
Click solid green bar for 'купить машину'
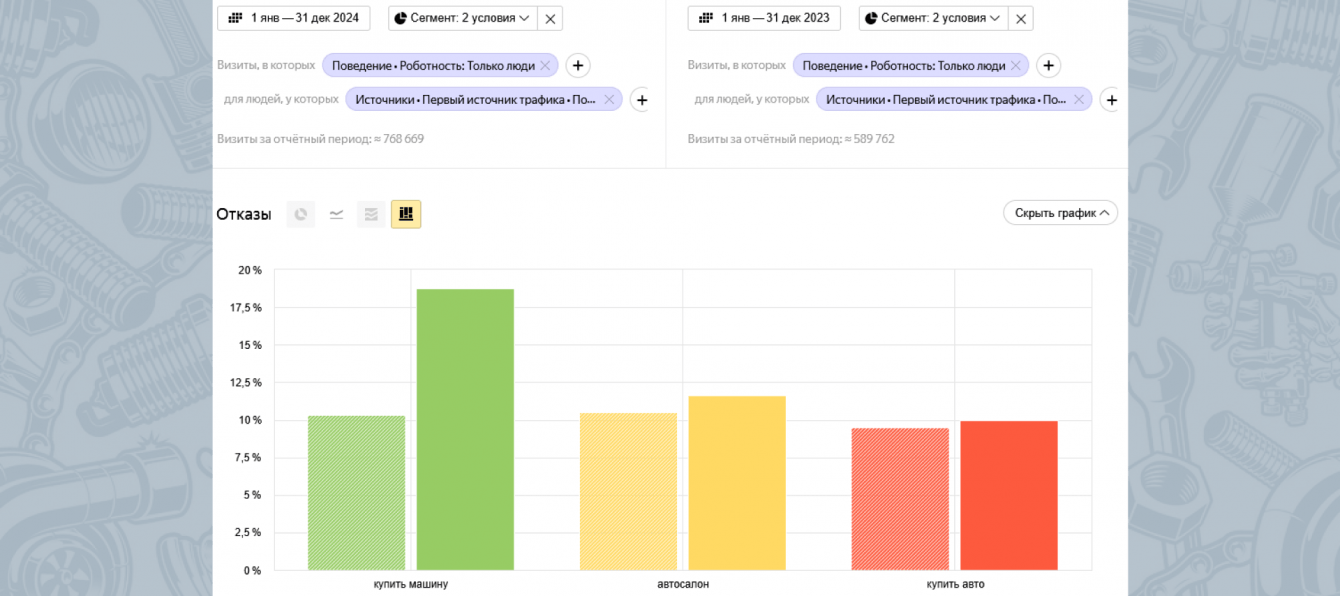[x=465, y=430]
